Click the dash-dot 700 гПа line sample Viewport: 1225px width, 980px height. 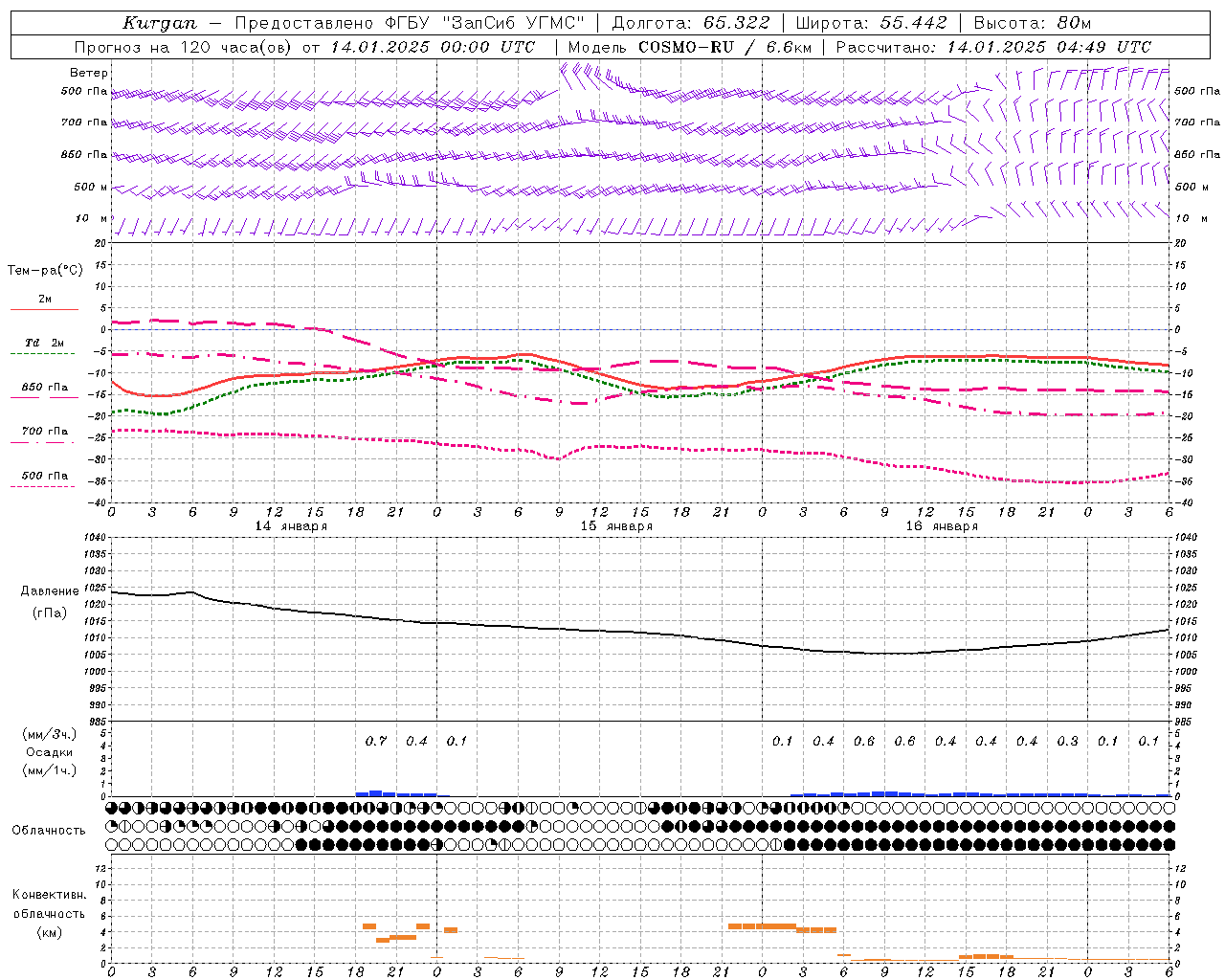point(42,442)
